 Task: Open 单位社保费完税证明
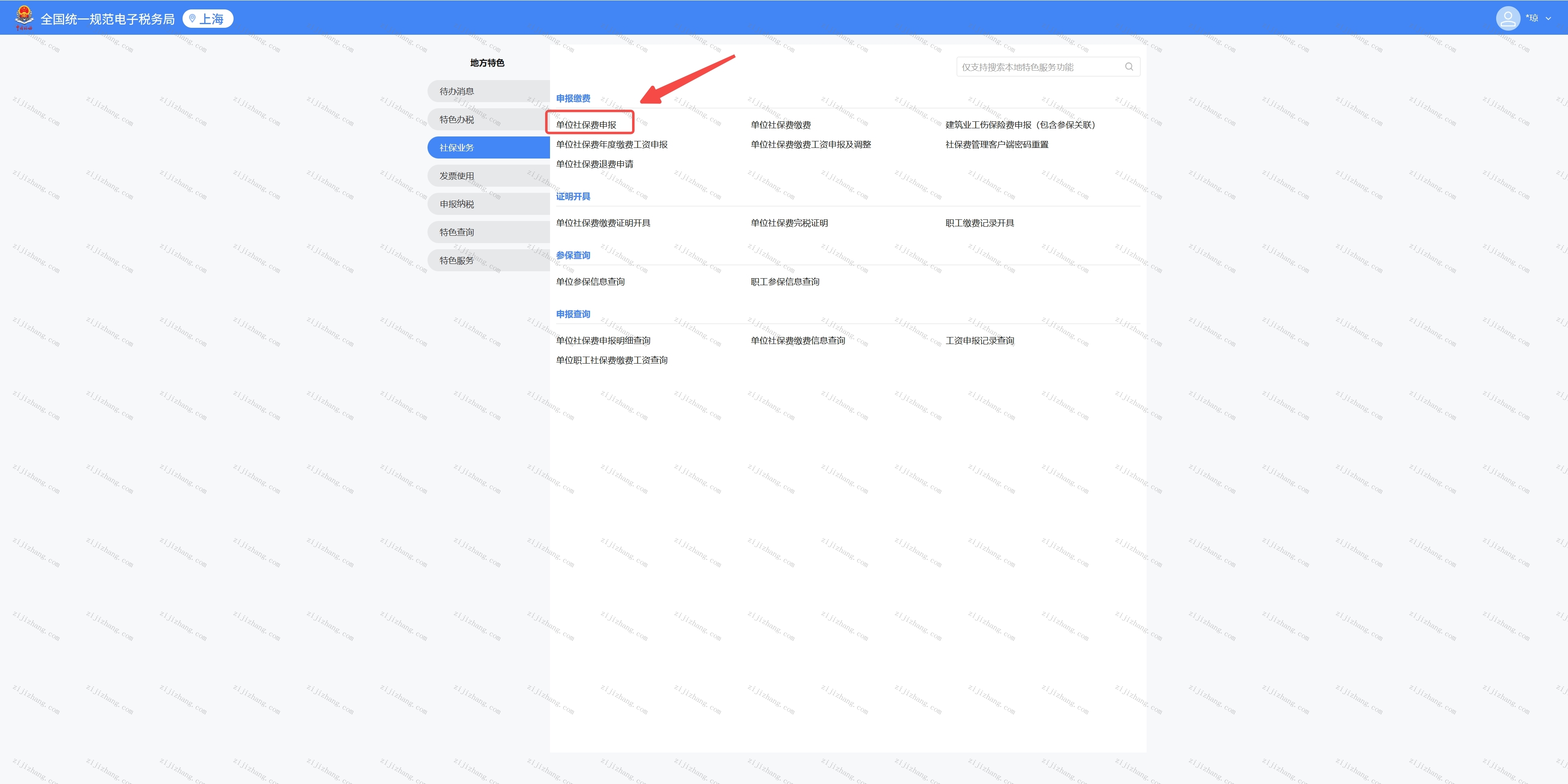click(789, 223)
